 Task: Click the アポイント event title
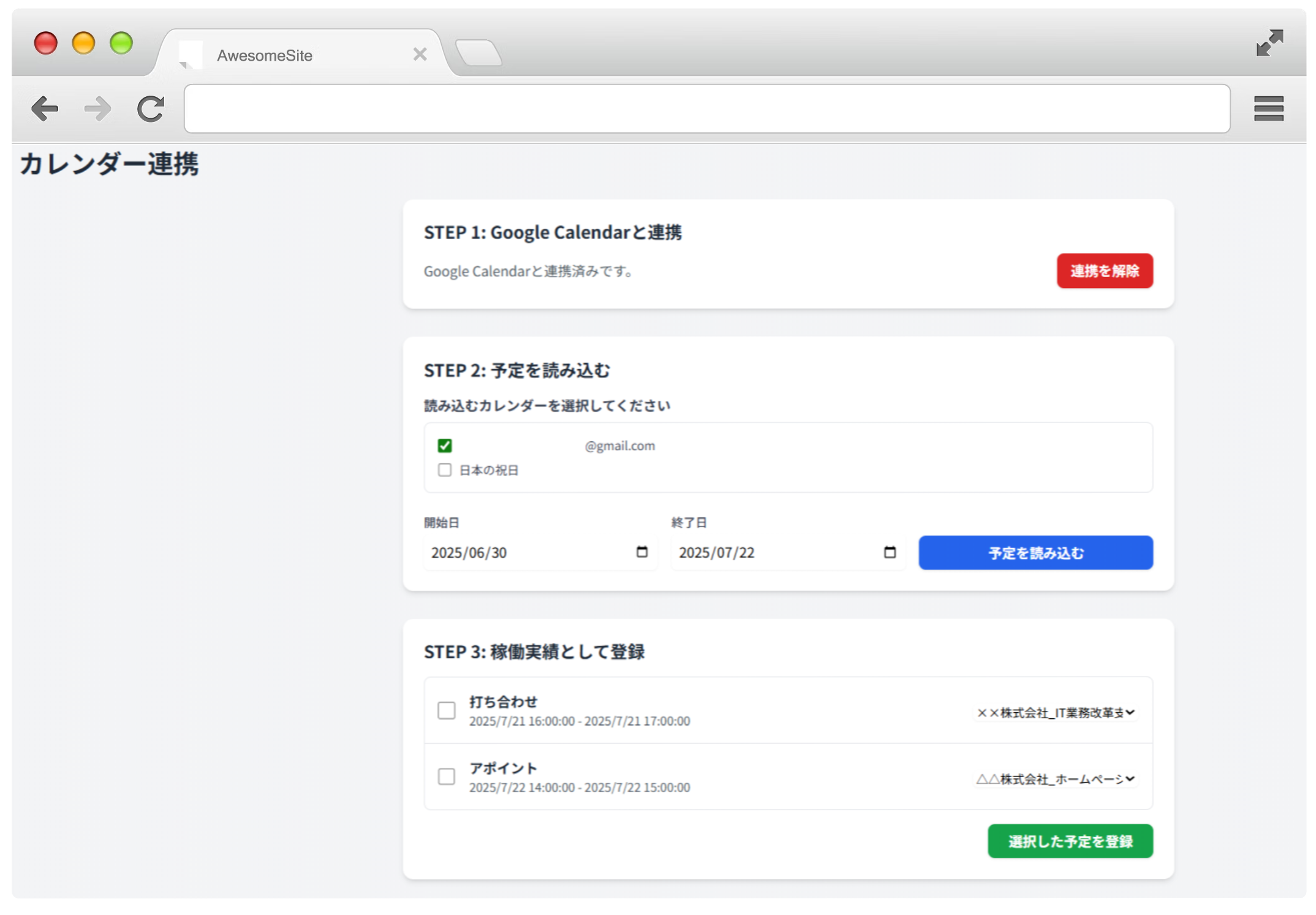[x=504, y=768]
